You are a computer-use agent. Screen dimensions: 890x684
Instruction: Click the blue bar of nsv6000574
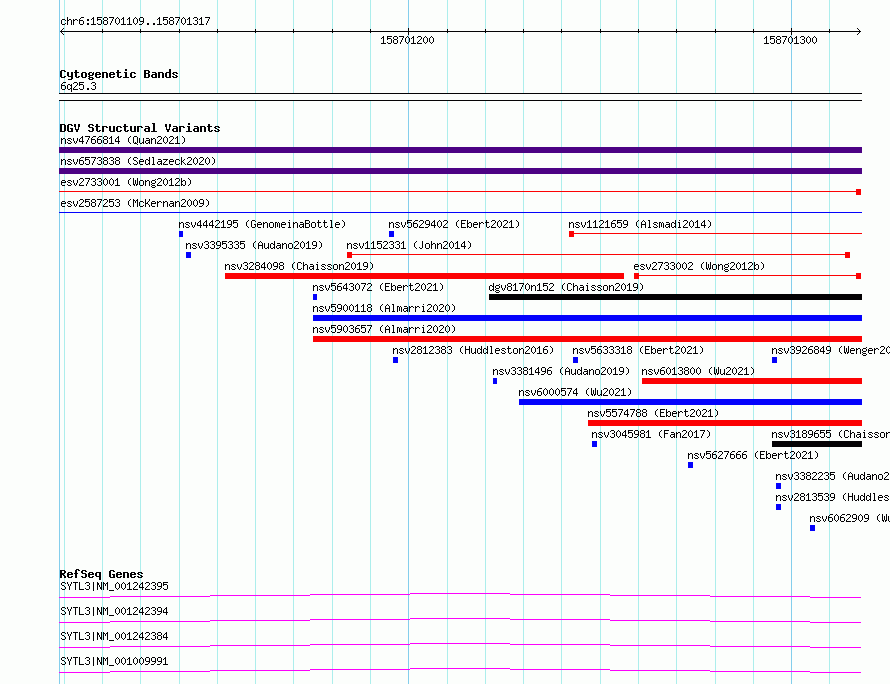690,402
